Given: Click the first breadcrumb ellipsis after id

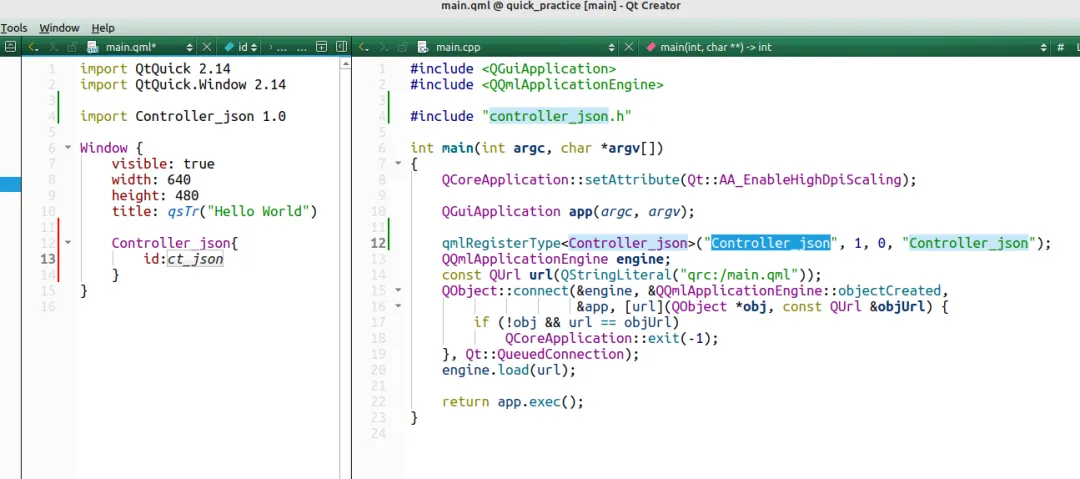Looking at the screenshot, I should 281,48.
